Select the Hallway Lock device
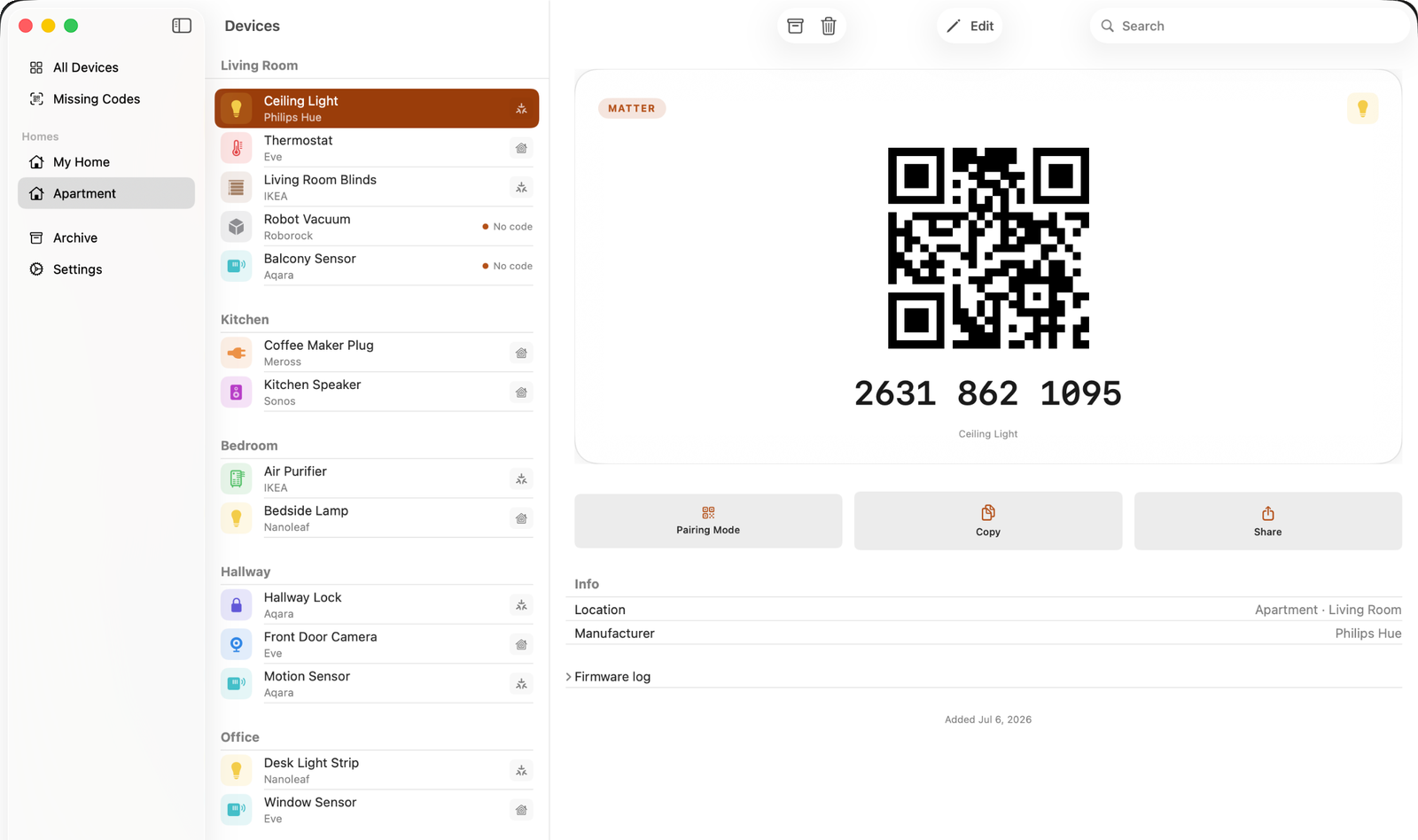Viewport: 1418px width, 840px height. [377, 605]
